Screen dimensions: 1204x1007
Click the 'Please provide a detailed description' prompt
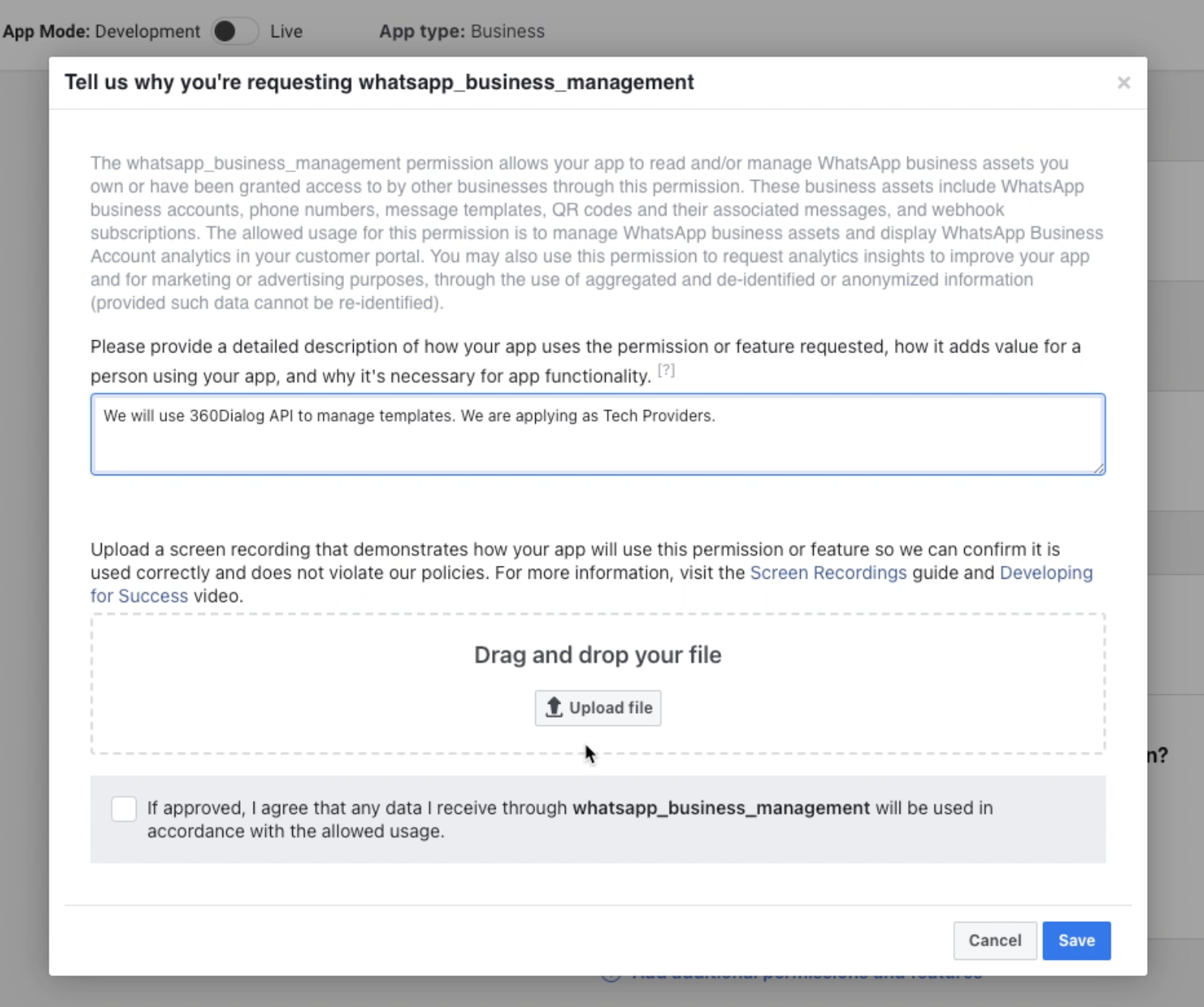(585, 361)
